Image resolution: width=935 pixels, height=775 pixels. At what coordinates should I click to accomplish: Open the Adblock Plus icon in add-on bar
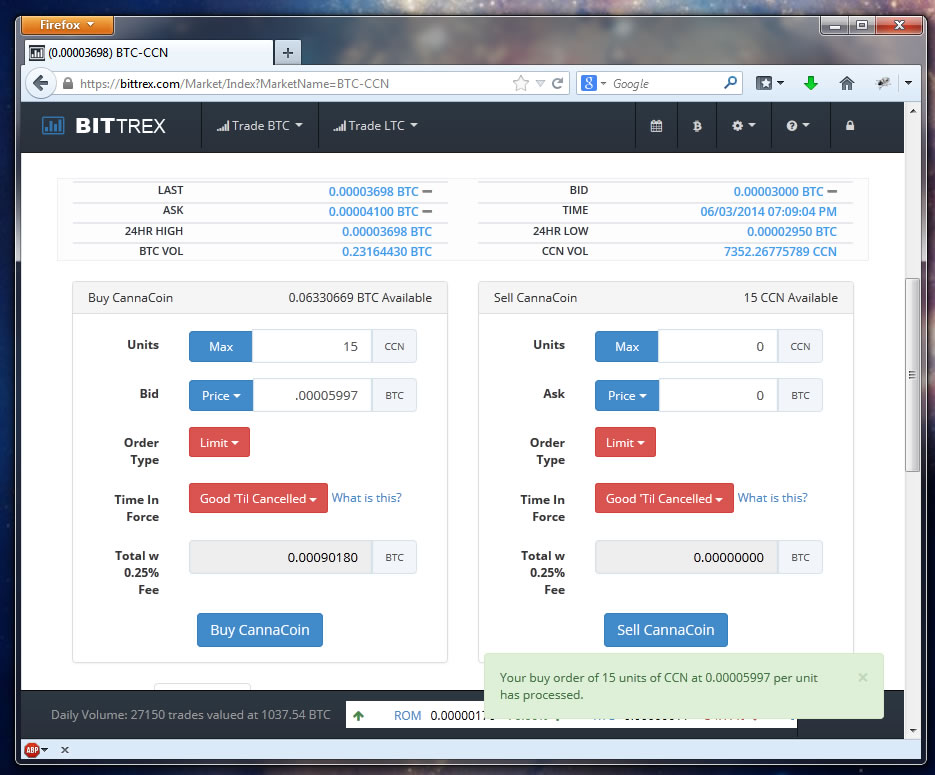tap(32, 749)
